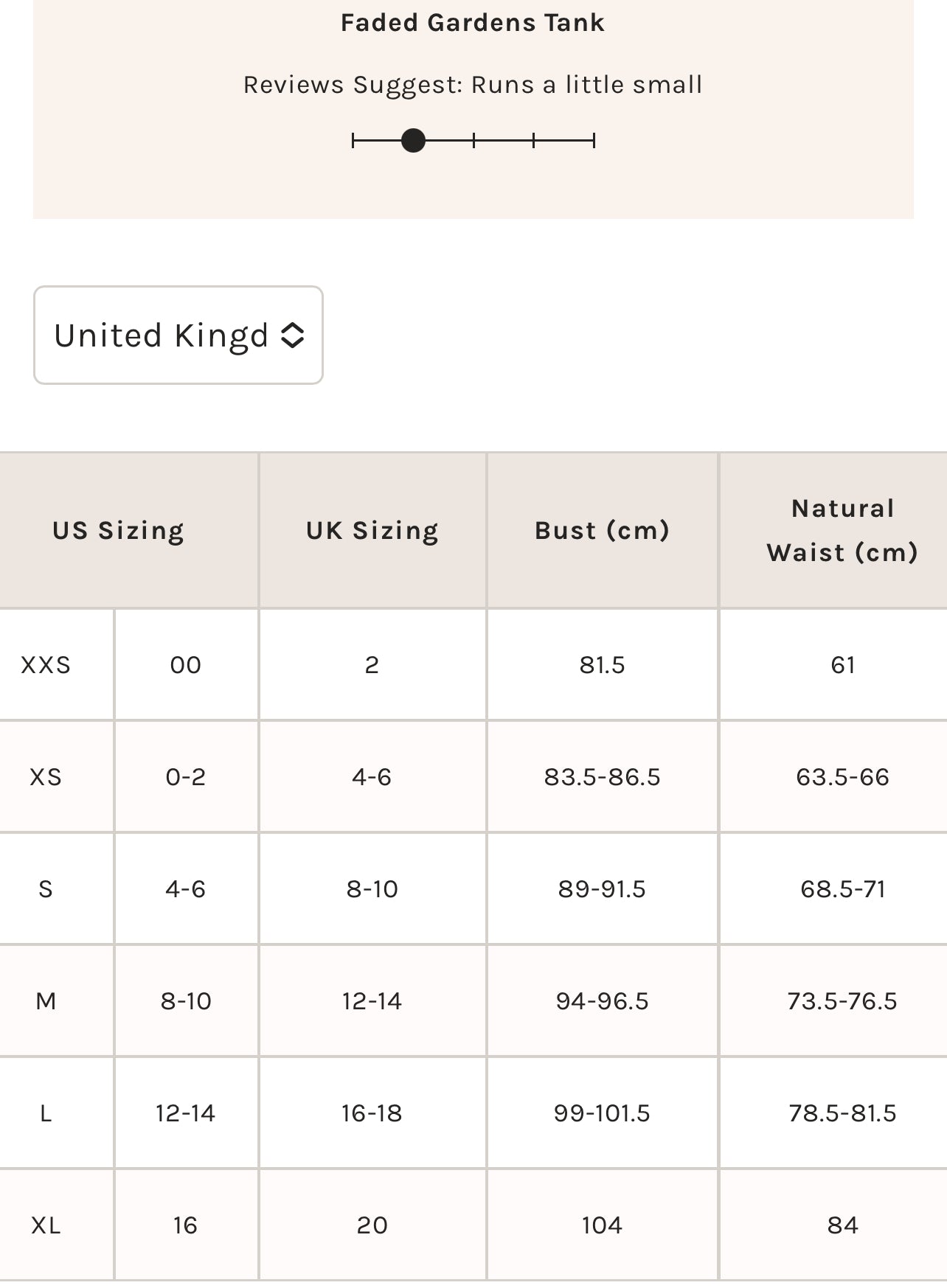Choose the S size row label

(46, 889)
